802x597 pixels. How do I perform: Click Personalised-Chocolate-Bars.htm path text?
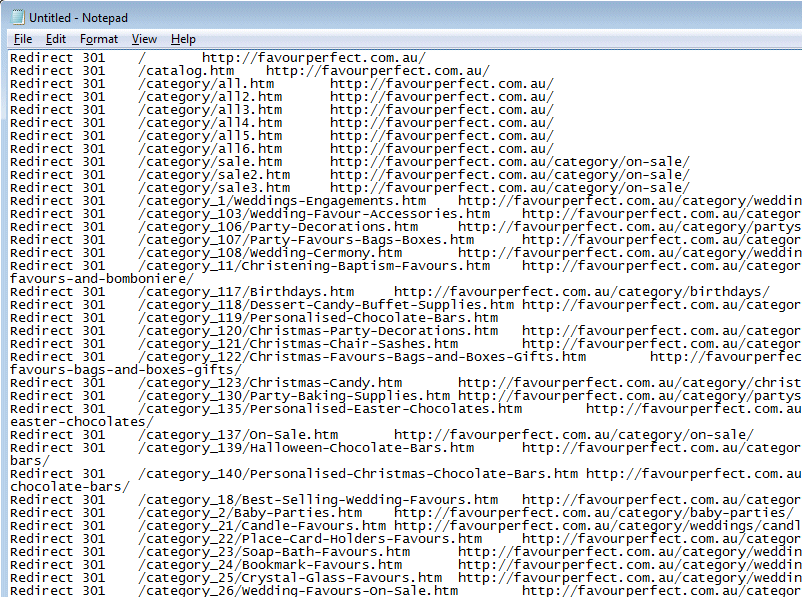(x=374, y=318)
